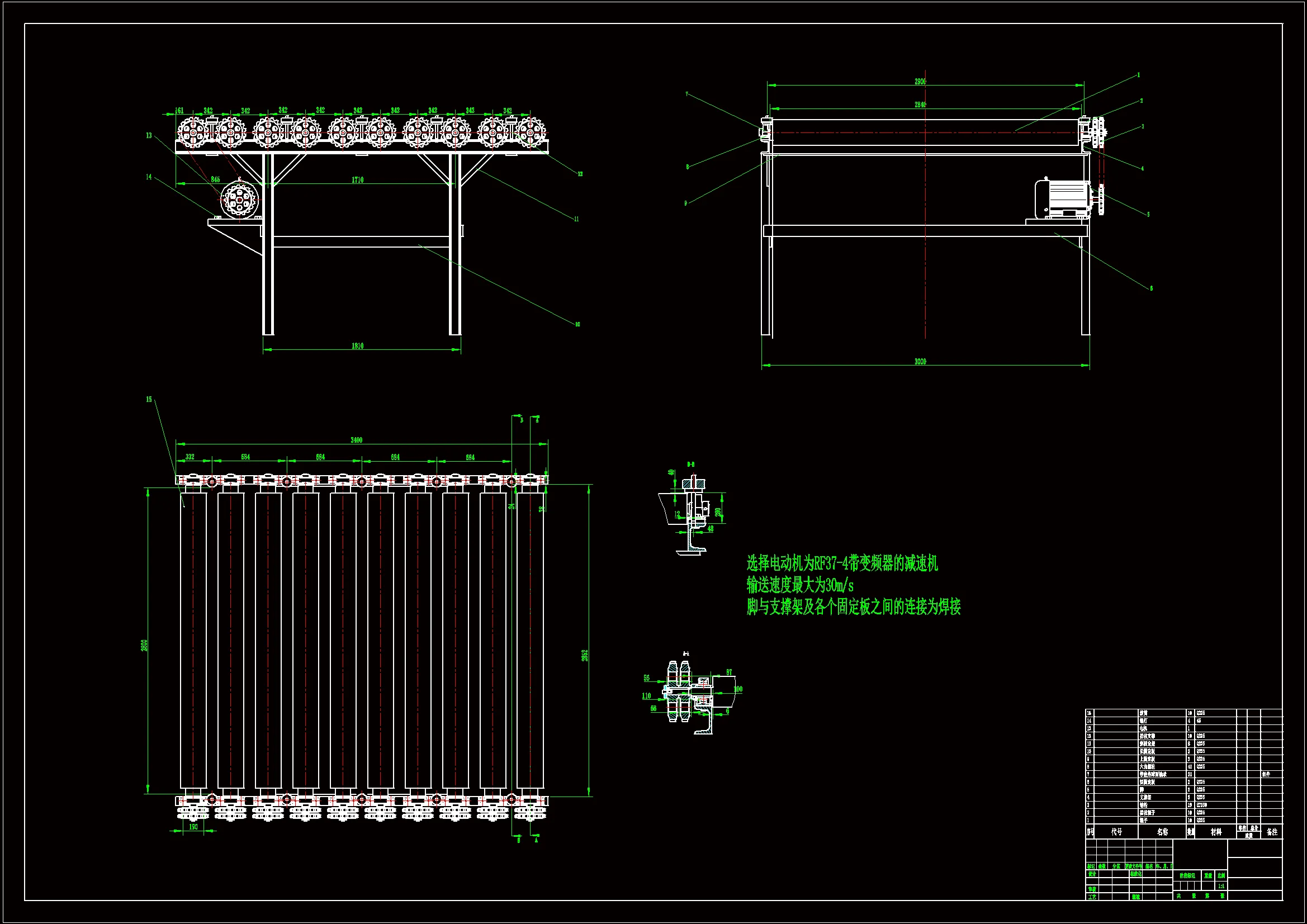Click the 2800 roller length dimension
Image resolution: width=1307 pixels, height=924 pixels.
(x=145, y=645)
